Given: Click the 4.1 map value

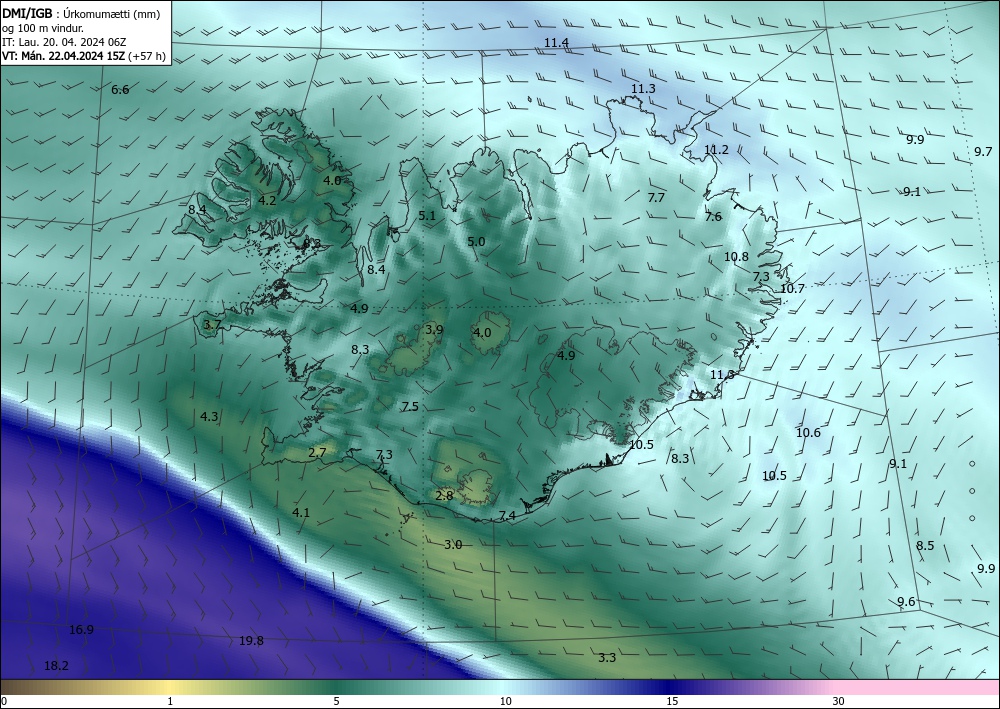Looking at the screenshot, I should tap(301, 513).
